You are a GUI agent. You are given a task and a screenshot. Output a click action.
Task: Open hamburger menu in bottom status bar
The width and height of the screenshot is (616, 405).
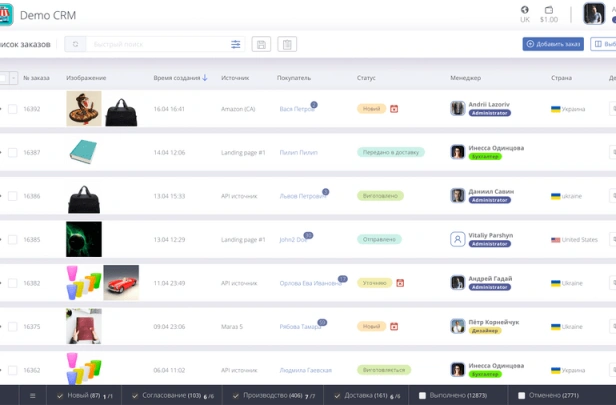pos(32,395)
